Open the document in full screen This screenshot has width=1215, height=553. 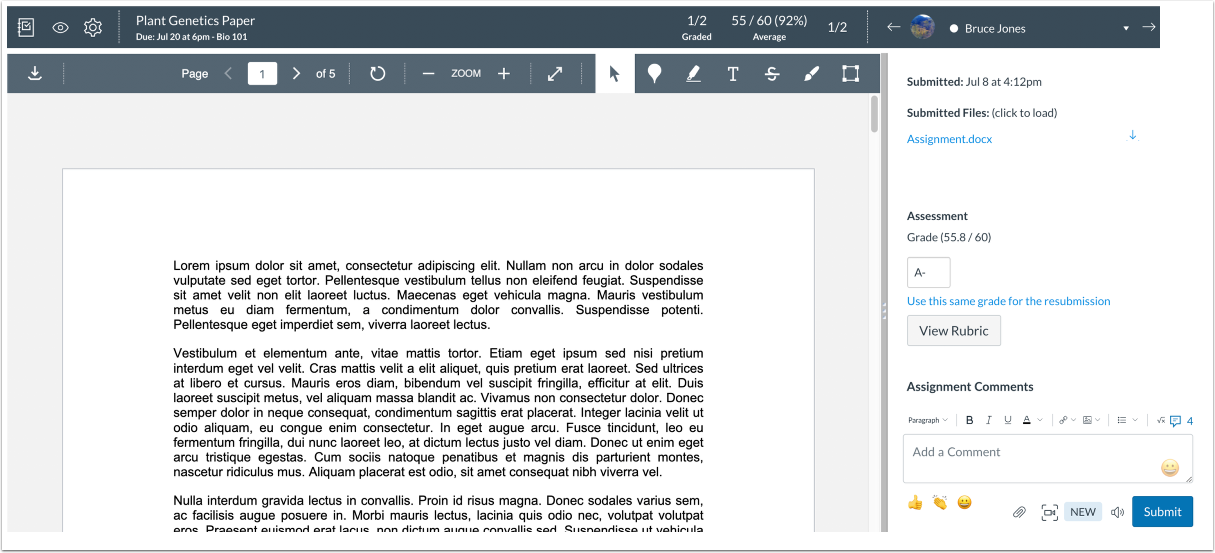555,74
